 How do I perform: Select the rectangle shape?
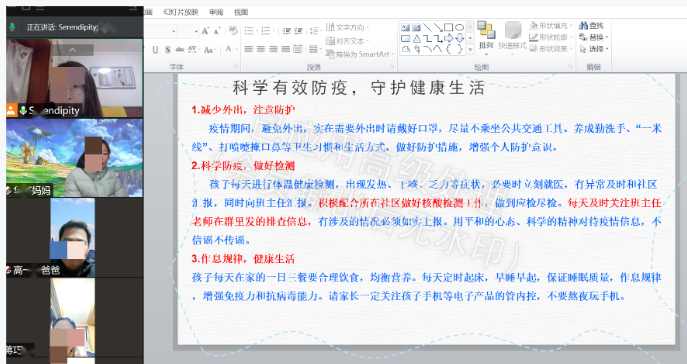pyautogui.click(x=448, y=27)
